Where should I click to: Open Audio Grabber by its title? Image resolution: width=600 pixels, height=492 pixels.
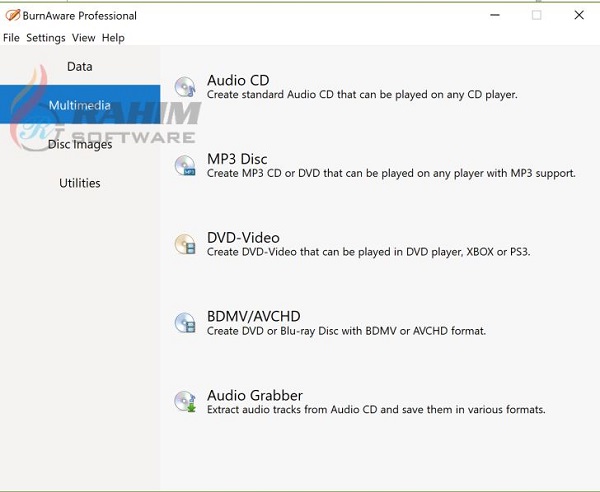pos(255,395)
